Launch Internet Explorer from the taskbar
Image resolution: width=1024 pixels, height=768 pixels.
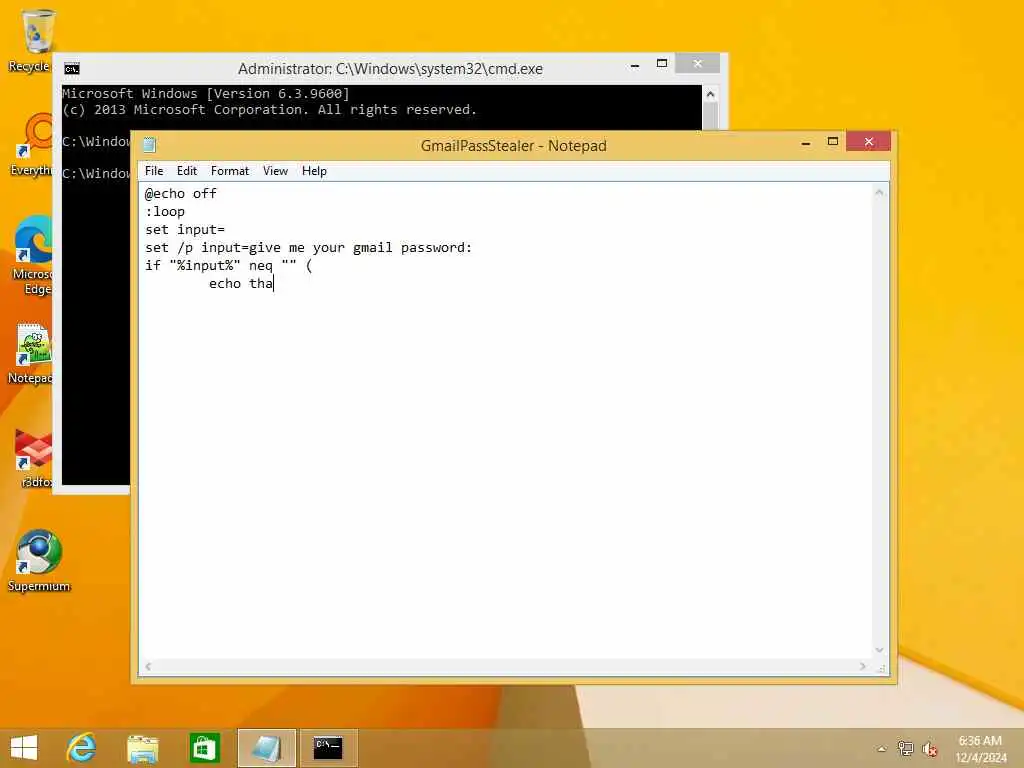point(82,748)
